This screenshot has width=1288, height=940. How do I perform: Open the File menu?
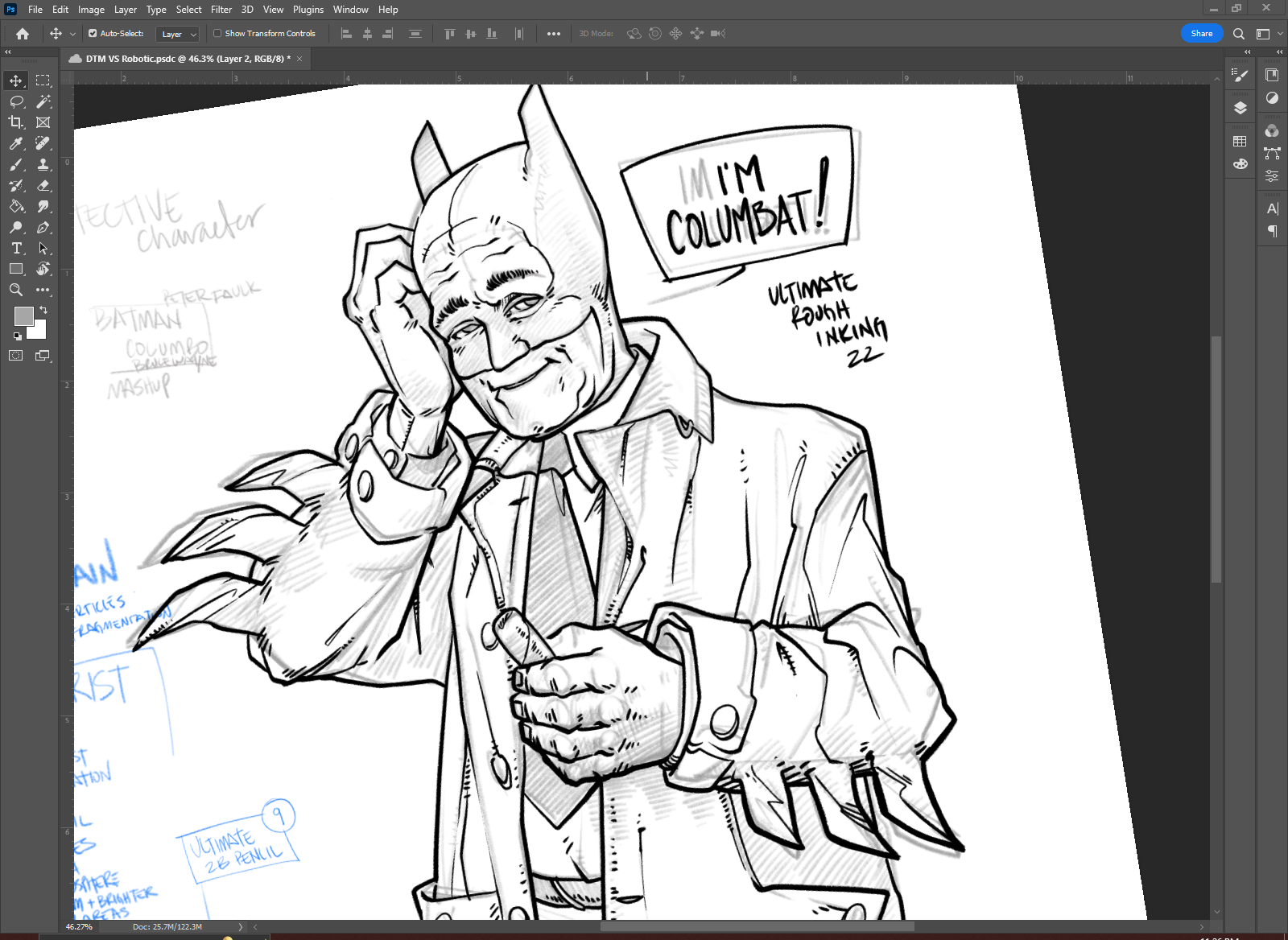click(35, 10)
